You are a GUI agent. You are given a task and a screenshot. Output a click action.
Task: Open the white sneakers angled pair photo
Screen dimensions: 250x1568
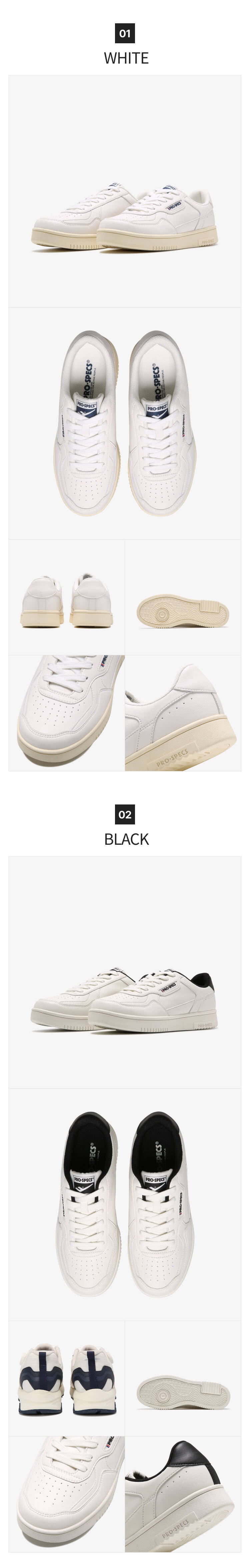pyautogui.click(x=125, y=190)
